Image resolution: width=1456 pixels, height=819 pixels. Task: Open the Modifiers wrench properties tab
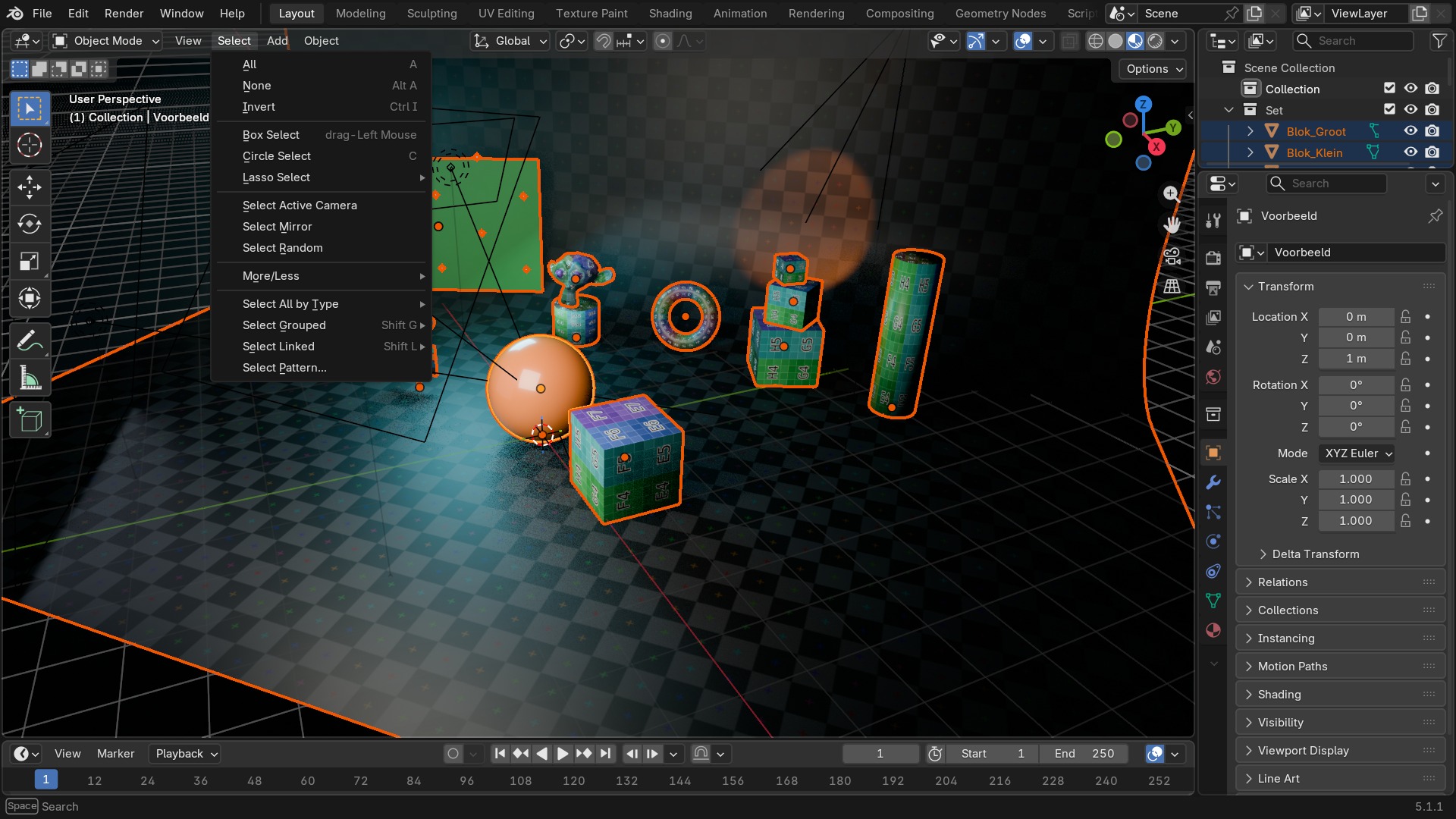click(x=1213, y=482)
